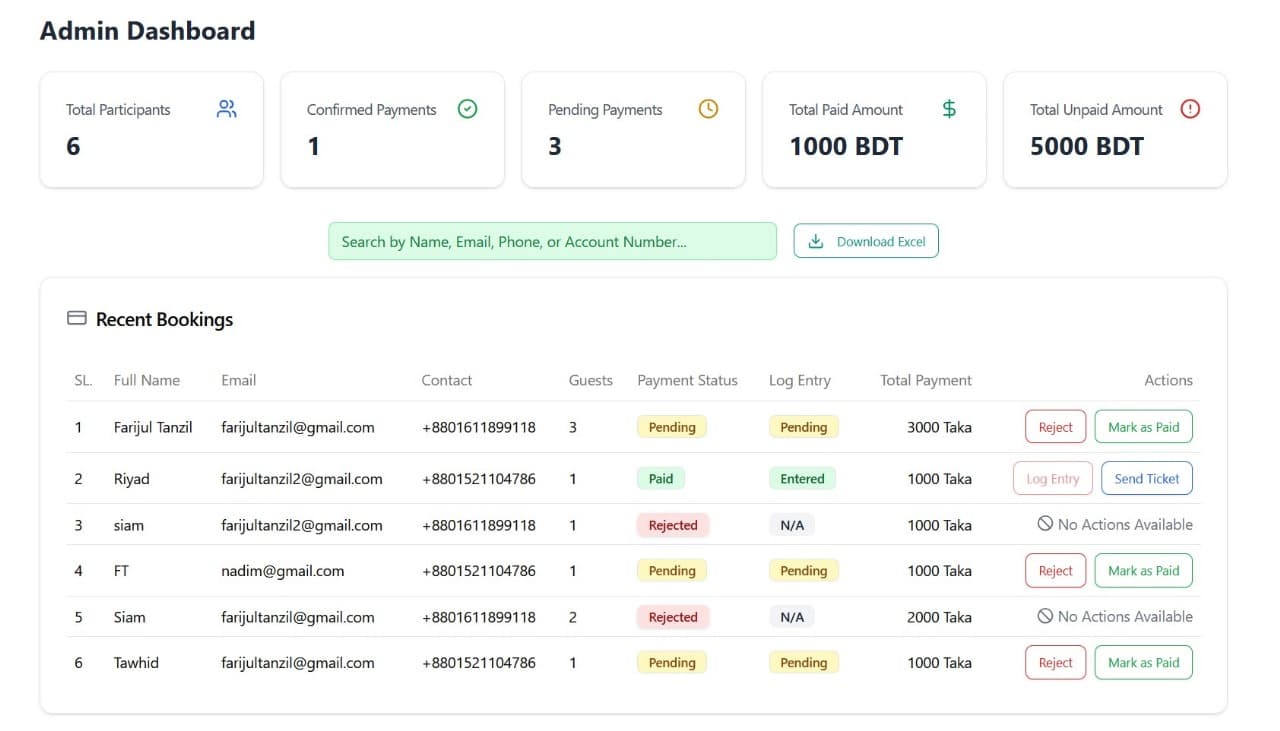Click the Confirmed Payments checkmark icon
Viewport: 1280px width, 731px height.
click(x=467, y=109)
